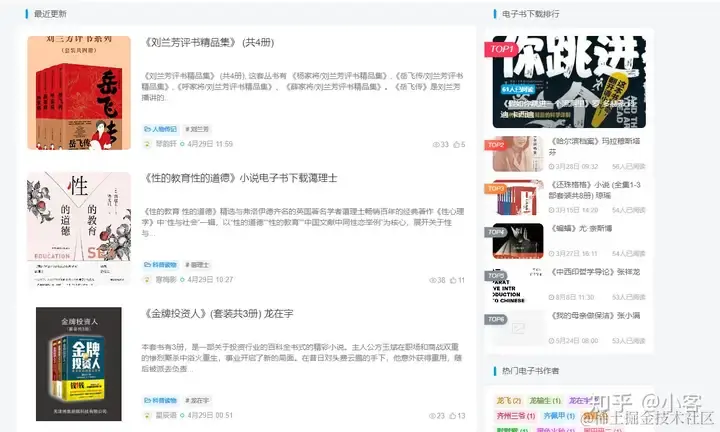Click the views eye icon showing 23
Viewport: 720px width, 432px height.
(433, 416)
